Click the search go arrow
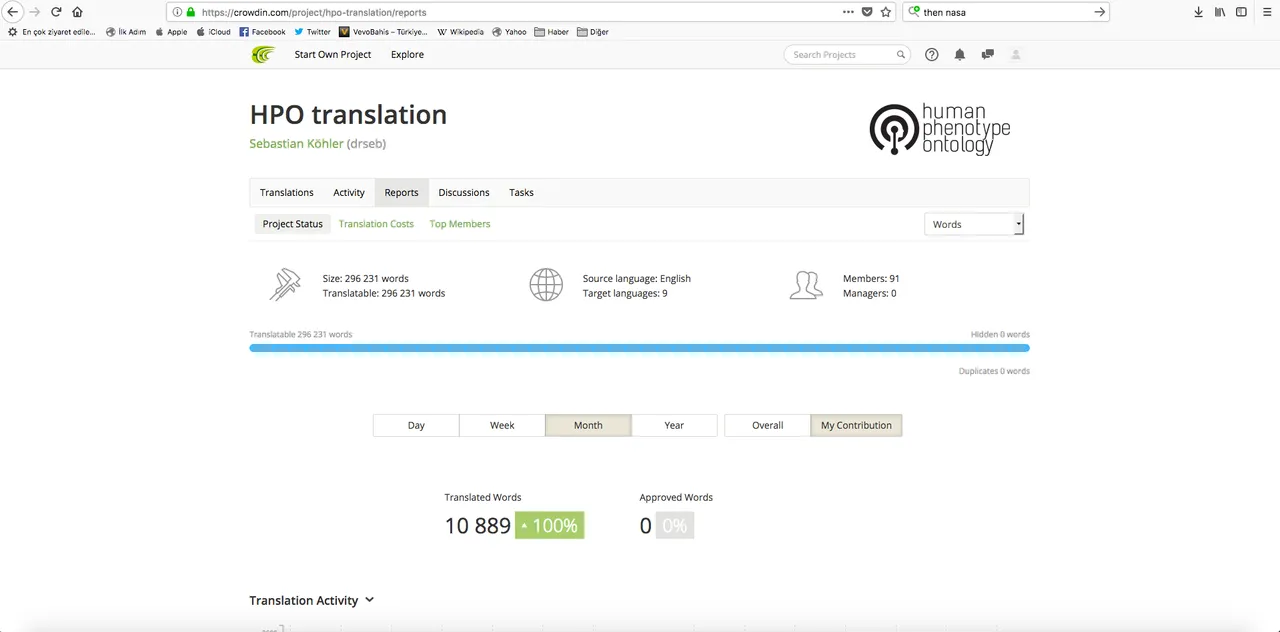Screen dimensions: 1280x632 pyautogui.click(x=1100, y=12)
